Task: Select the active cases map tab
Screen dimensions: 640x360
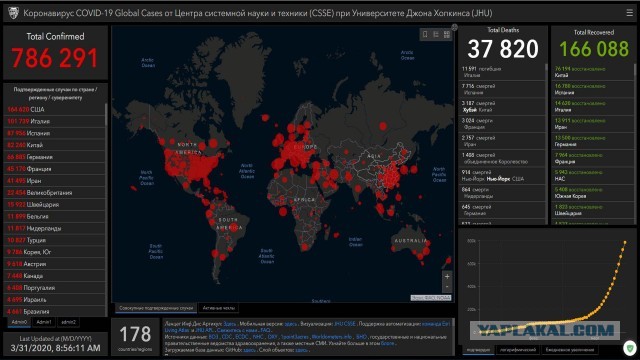Action: point(218,308)
